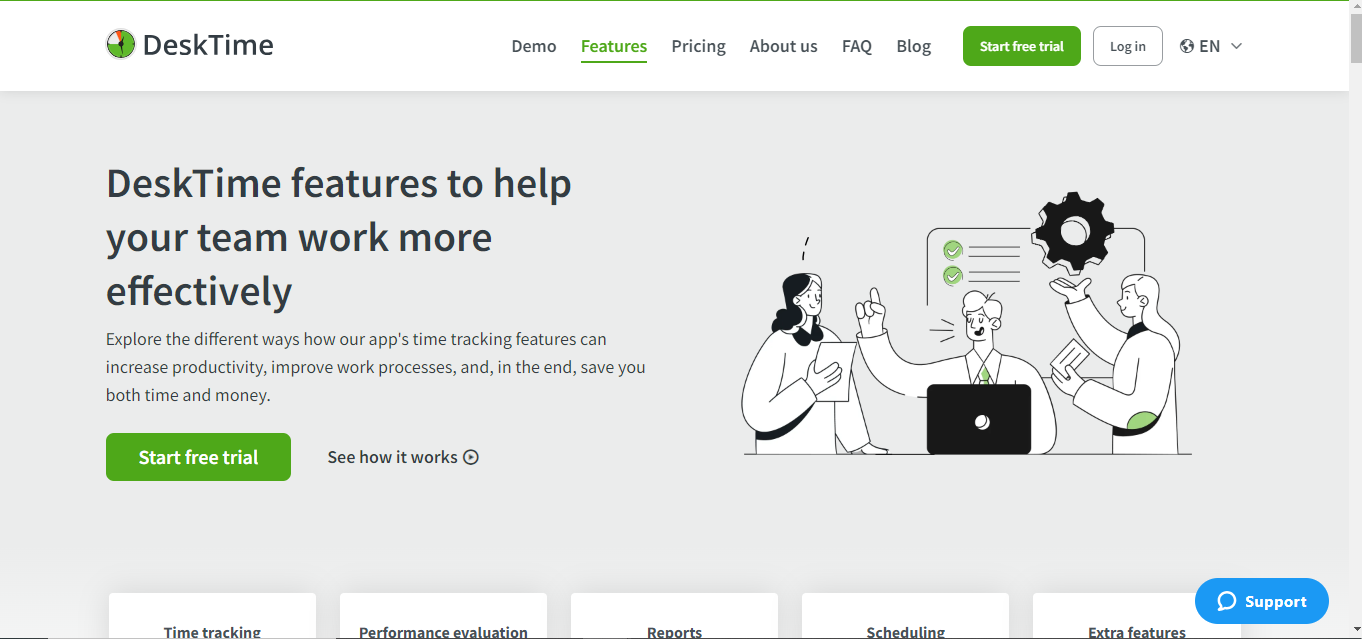Click the page vertical scrollbar thumb

[x=1354, y=40]
